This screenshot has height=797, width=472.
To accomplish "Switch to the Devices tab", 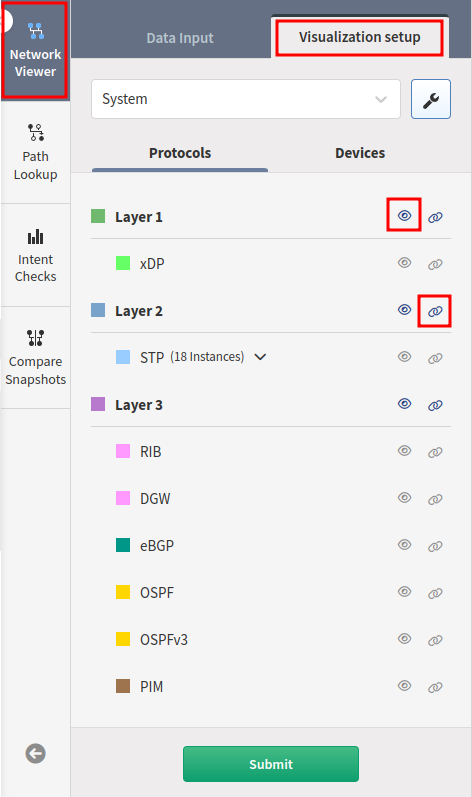I will pyautogui.click(x=360, y=153).
